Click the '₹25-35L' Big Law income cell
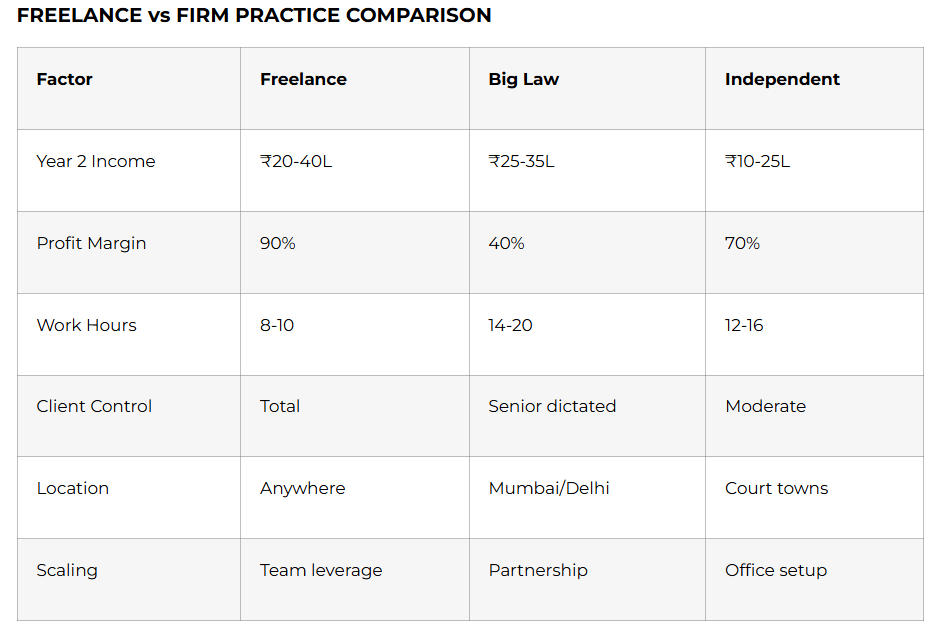The width and height of the screenshot is (928, 630). coord(521,162)
